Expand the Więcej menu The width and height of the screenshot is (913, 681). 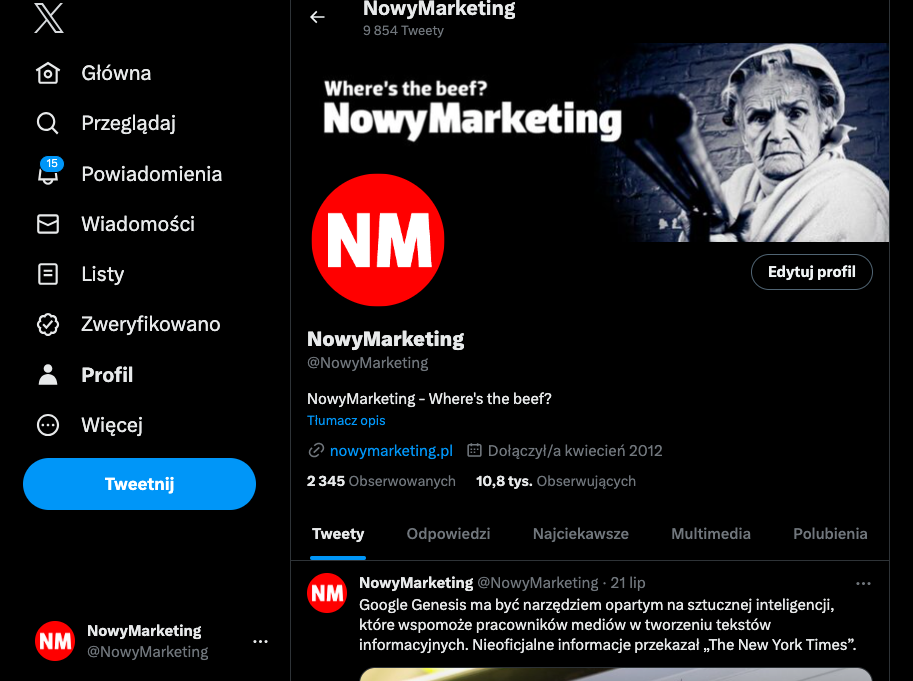48,425
